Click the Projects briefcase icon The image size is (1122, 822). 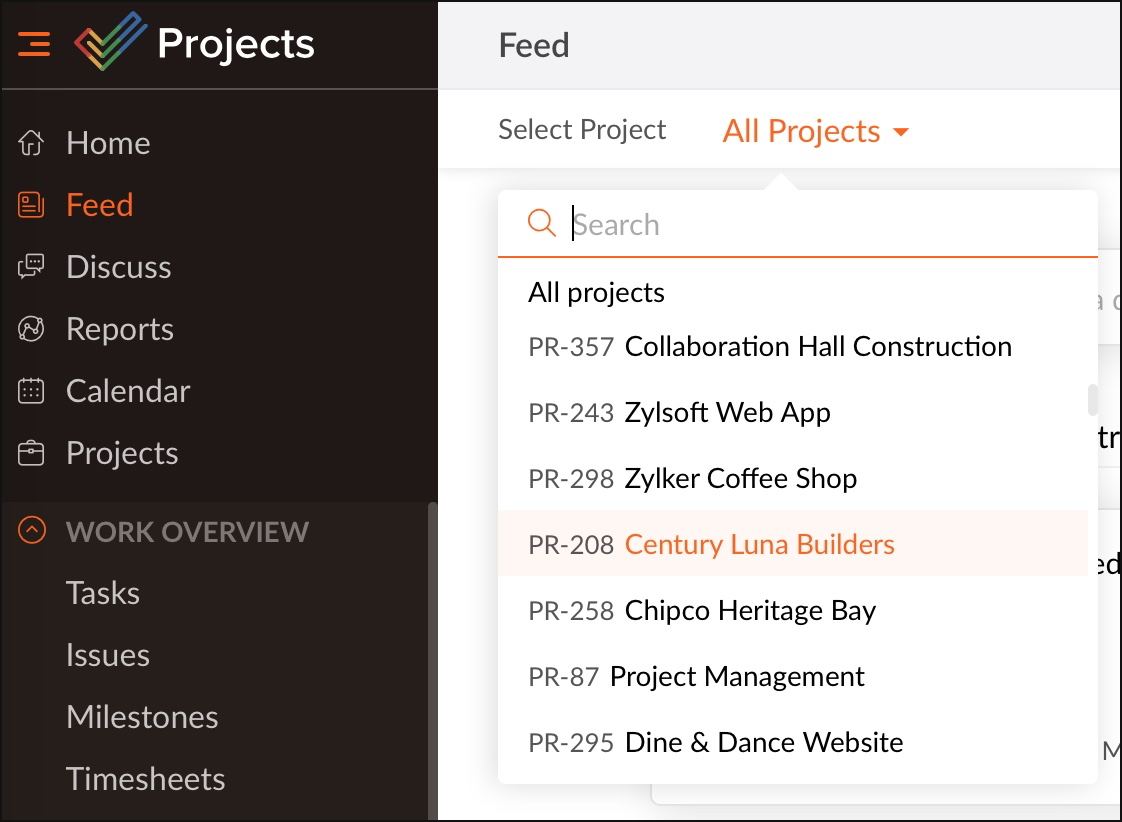tap(32, 453)
